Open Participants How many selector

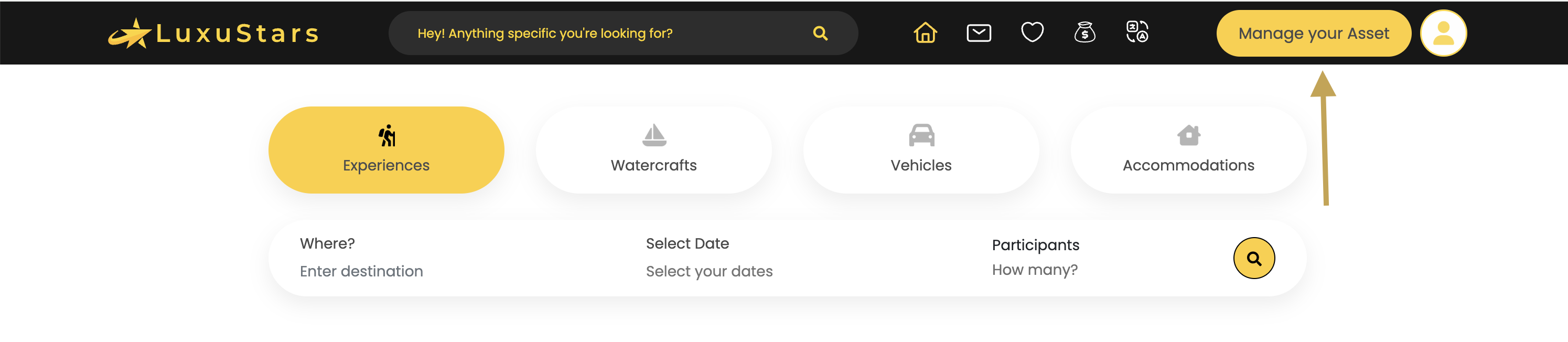point(1034,270)
